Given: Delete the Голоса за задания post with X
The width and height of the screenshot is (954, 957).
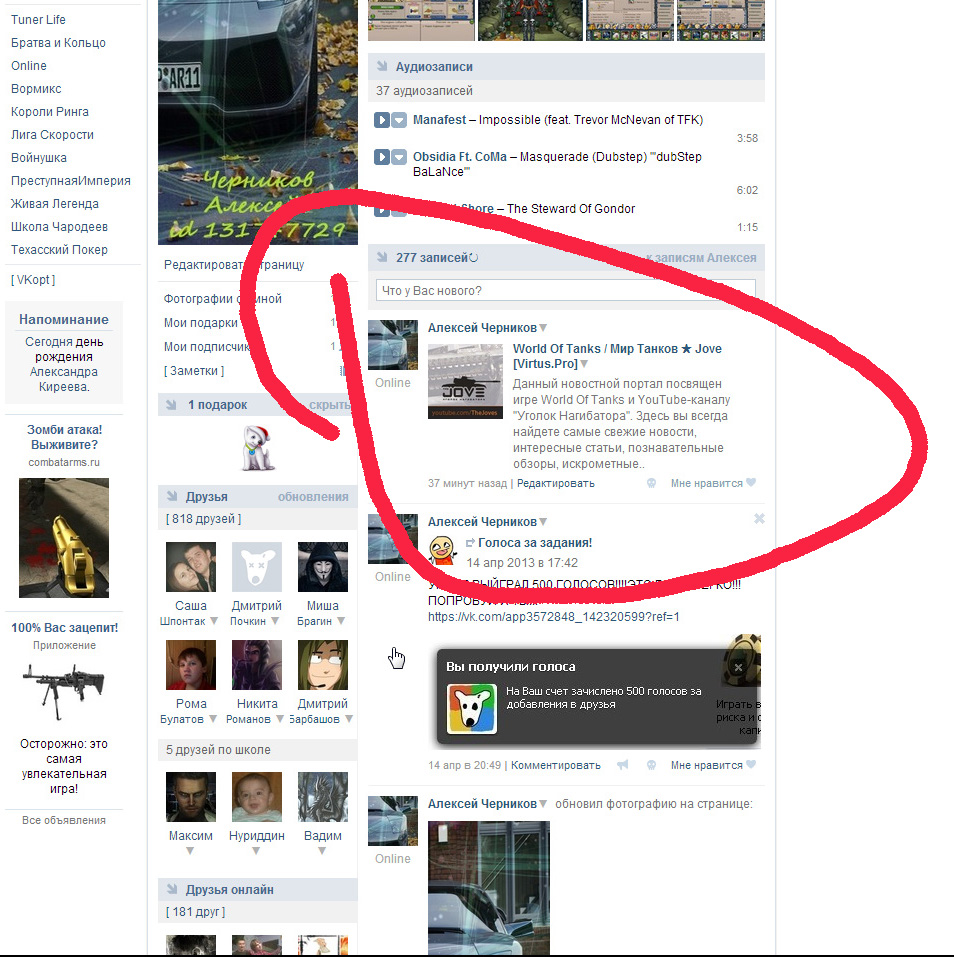Looking at the screenshot, I should (x=759, y=519).
